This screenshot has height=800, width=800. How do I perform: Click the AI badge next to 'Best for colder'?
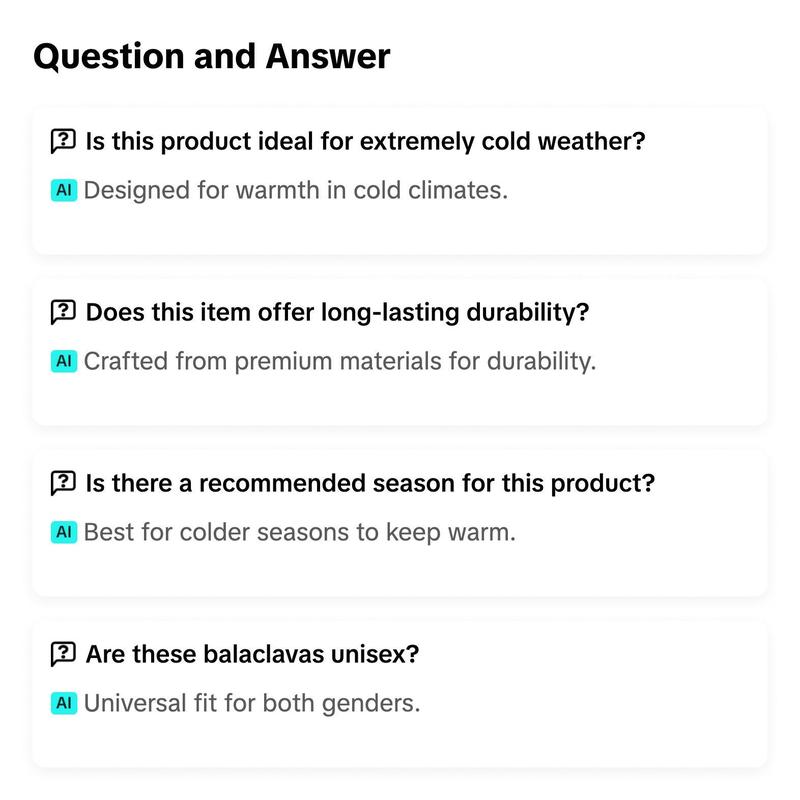coord(64,532)
